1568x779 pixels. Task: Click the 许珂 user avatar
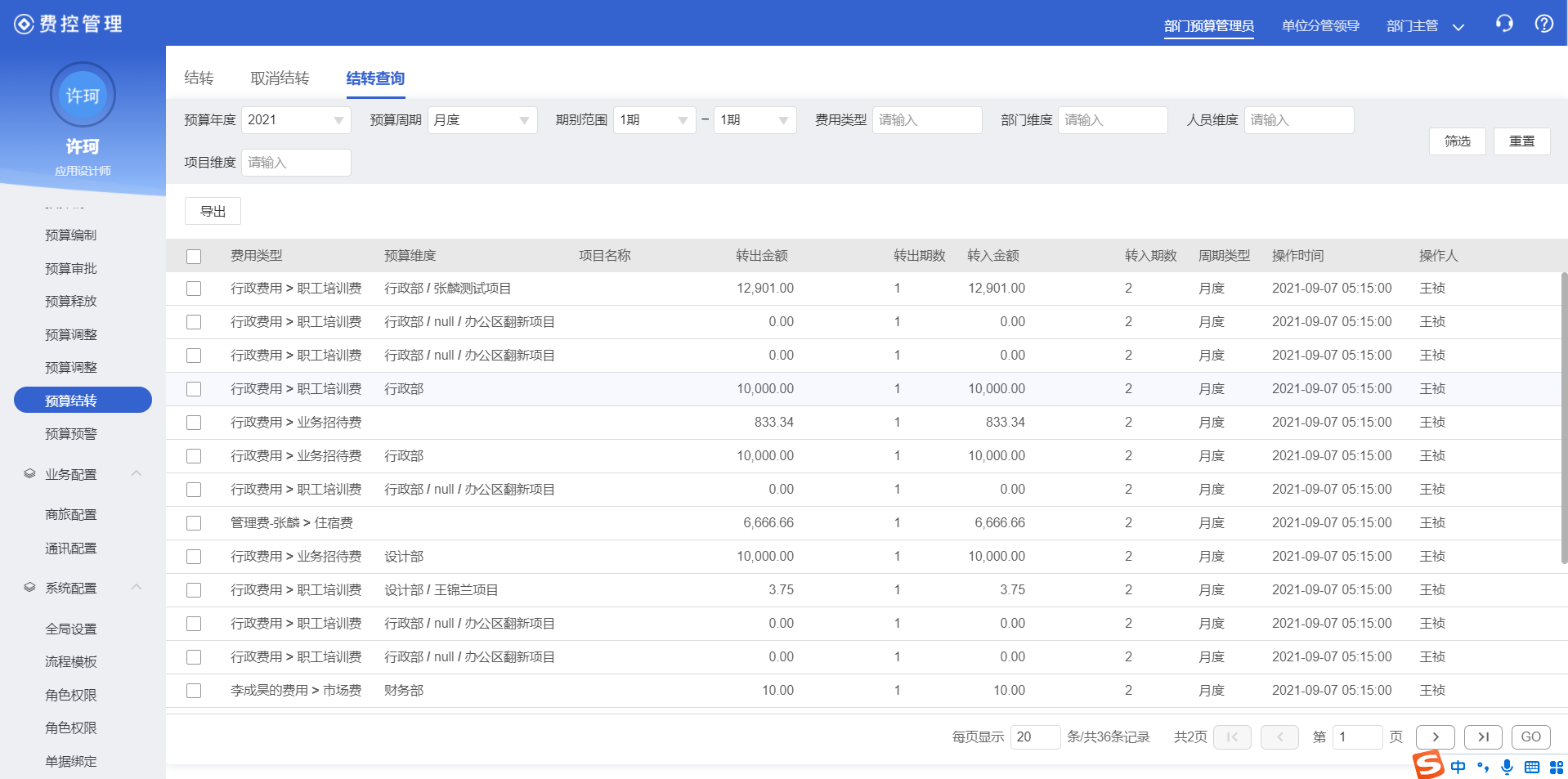click(83, 95)
